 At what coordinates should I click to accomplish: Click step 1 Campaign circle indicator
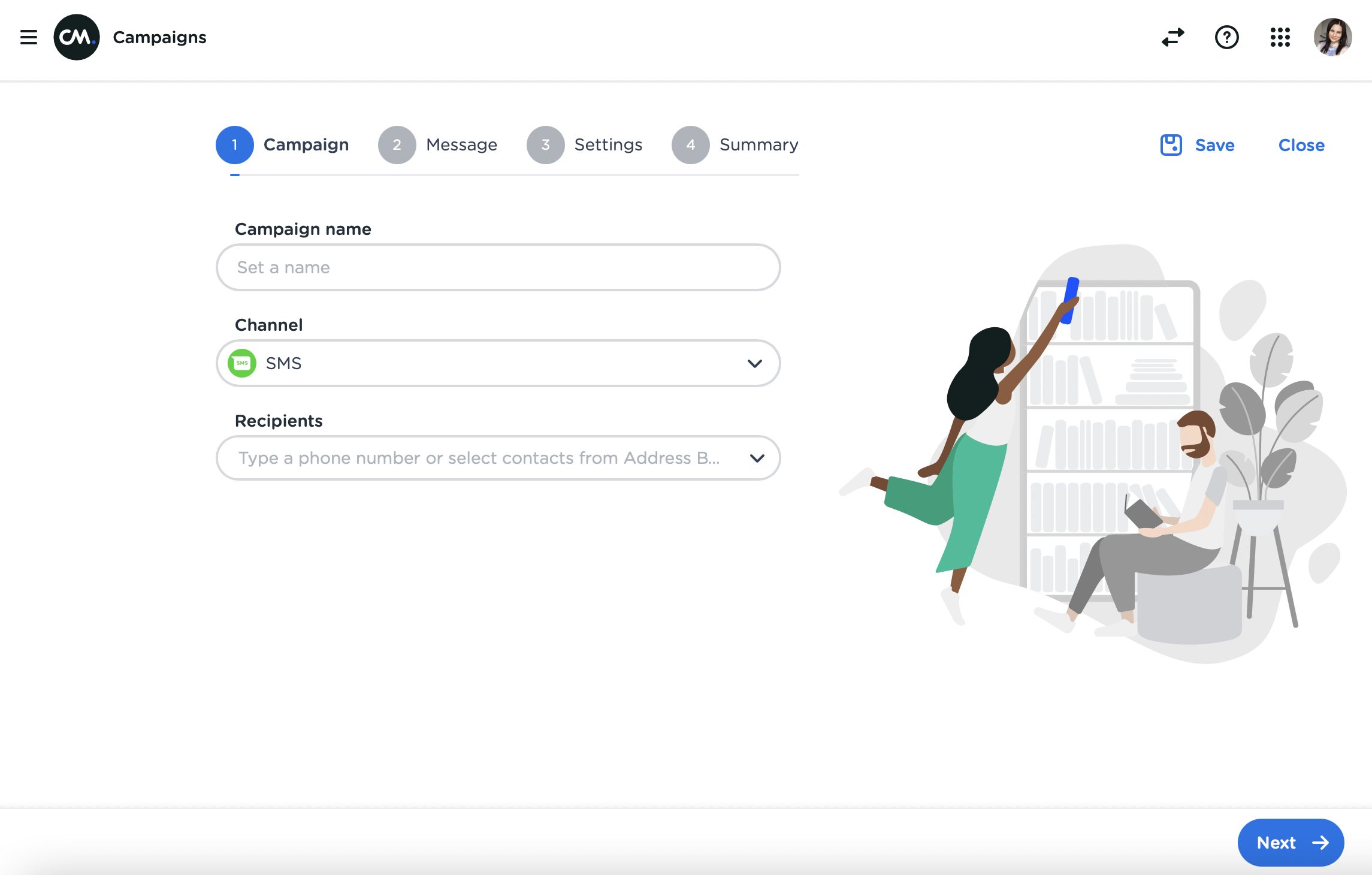click(x=234, y=144)
